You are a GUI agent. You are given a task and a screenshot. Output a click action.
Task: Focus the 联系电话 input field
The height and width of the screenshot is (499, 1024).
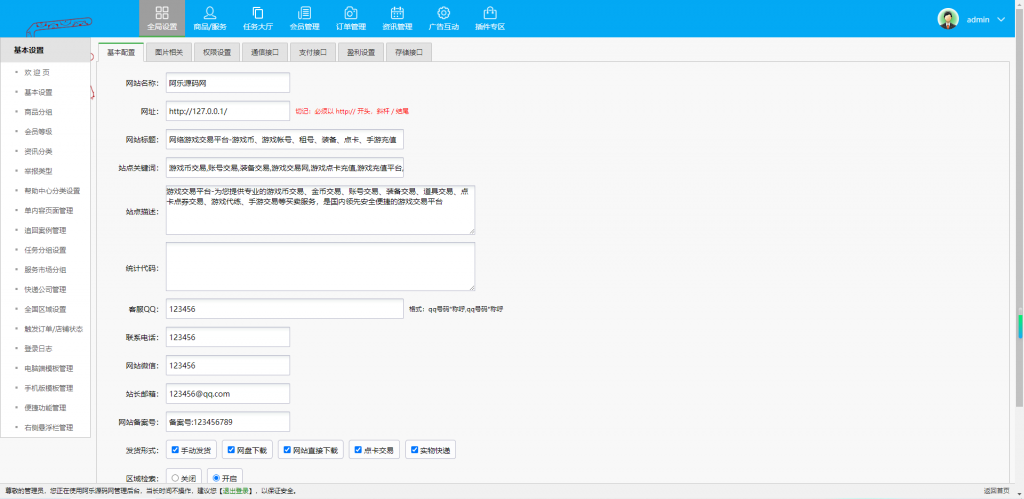[228, 337]
